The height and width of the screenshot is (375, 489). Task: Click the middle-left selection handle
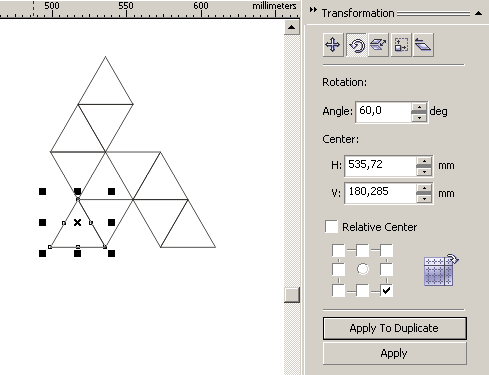[42, 222]
